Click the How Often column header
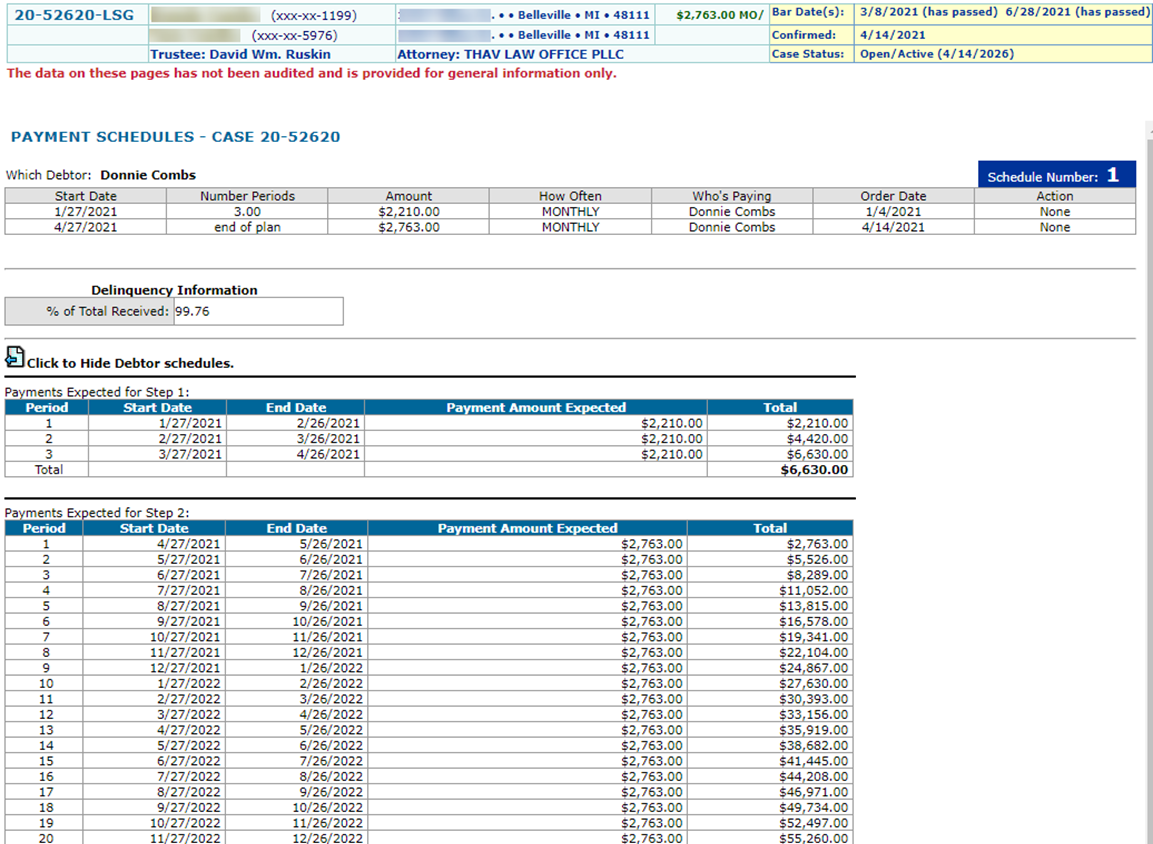 coord(570,196)
